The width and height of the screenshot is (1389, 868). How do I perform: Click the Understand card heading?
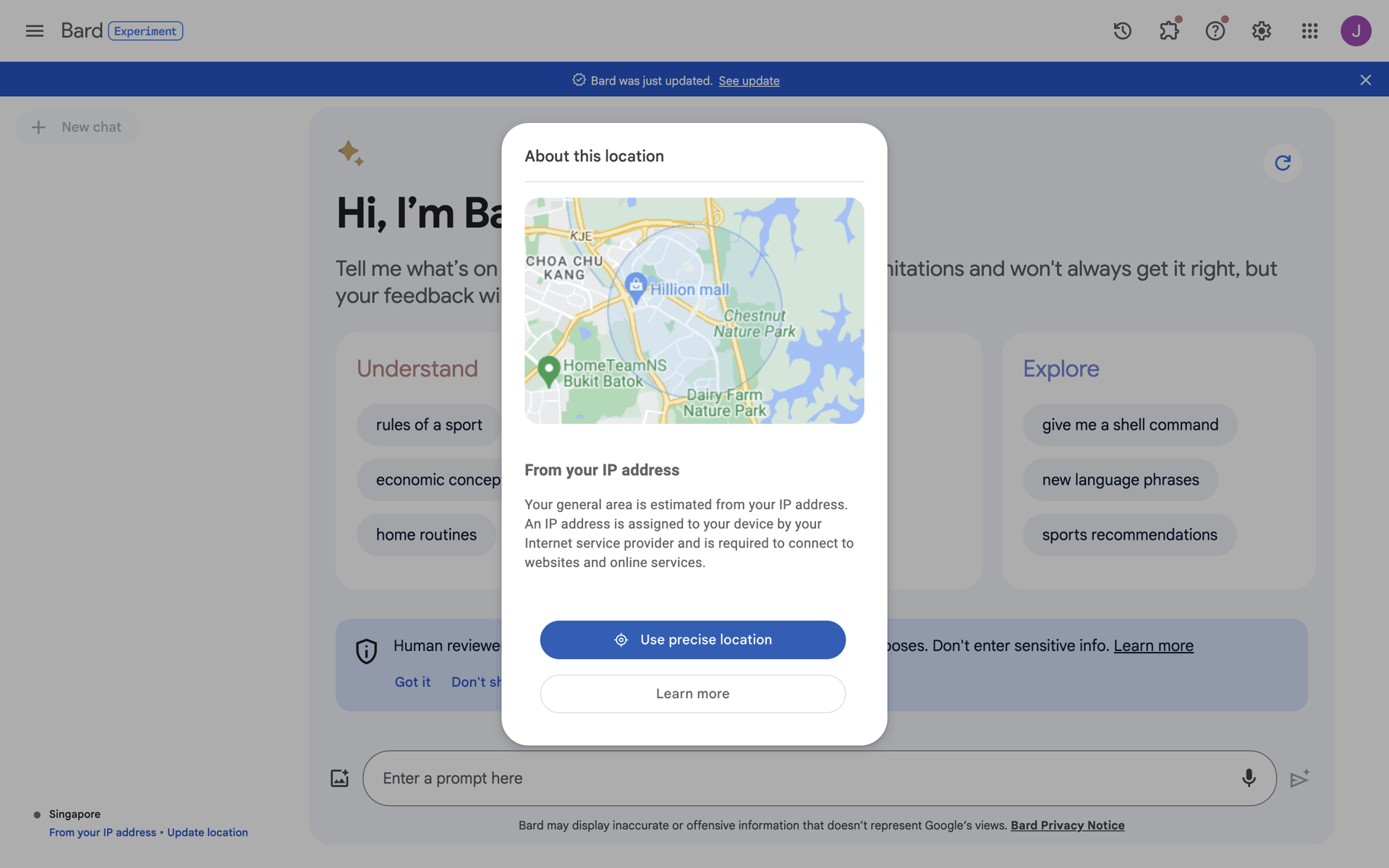point(417,368)
